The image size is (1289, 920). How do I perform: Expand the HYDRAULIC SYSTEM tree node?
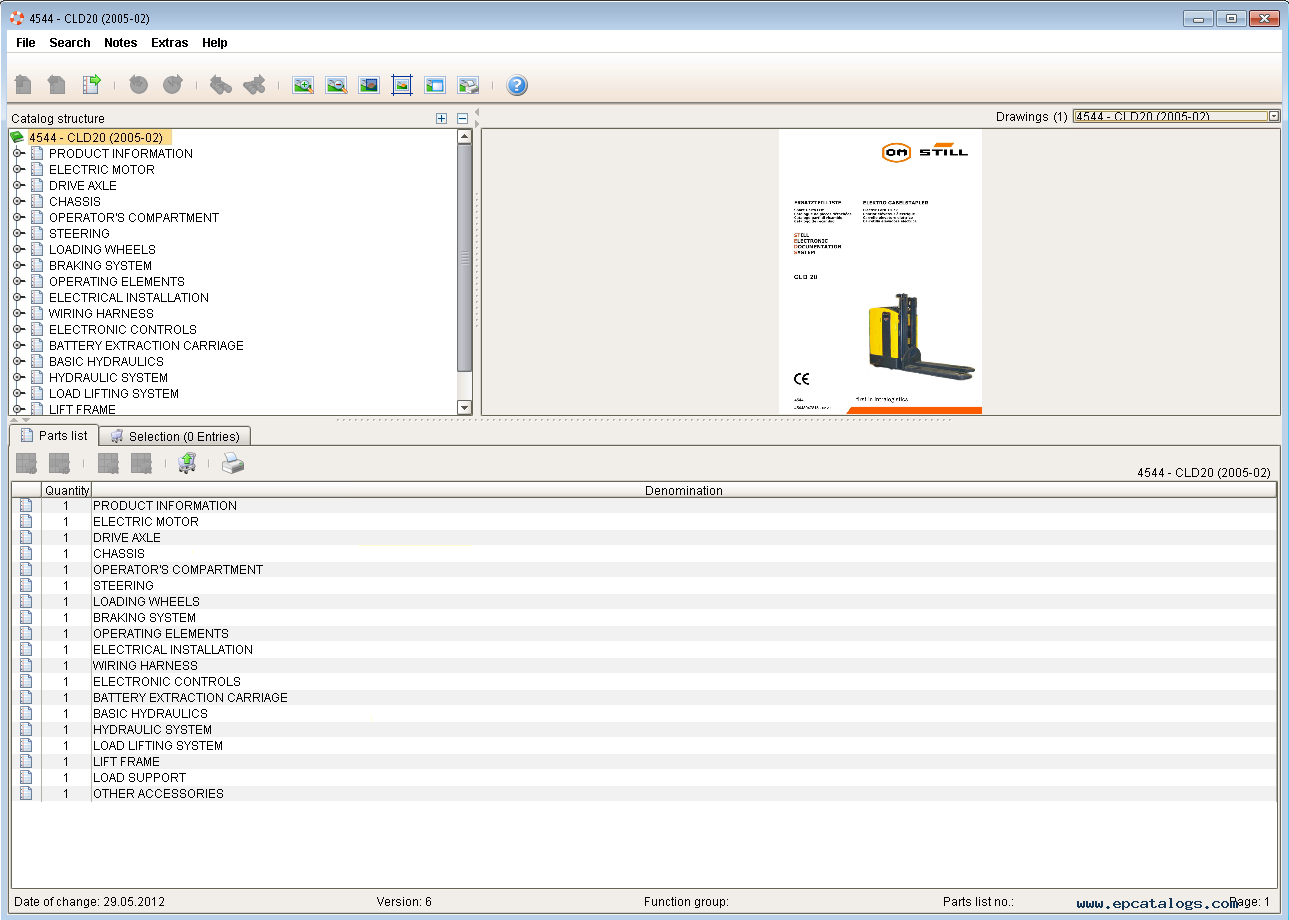coord(18,378)
